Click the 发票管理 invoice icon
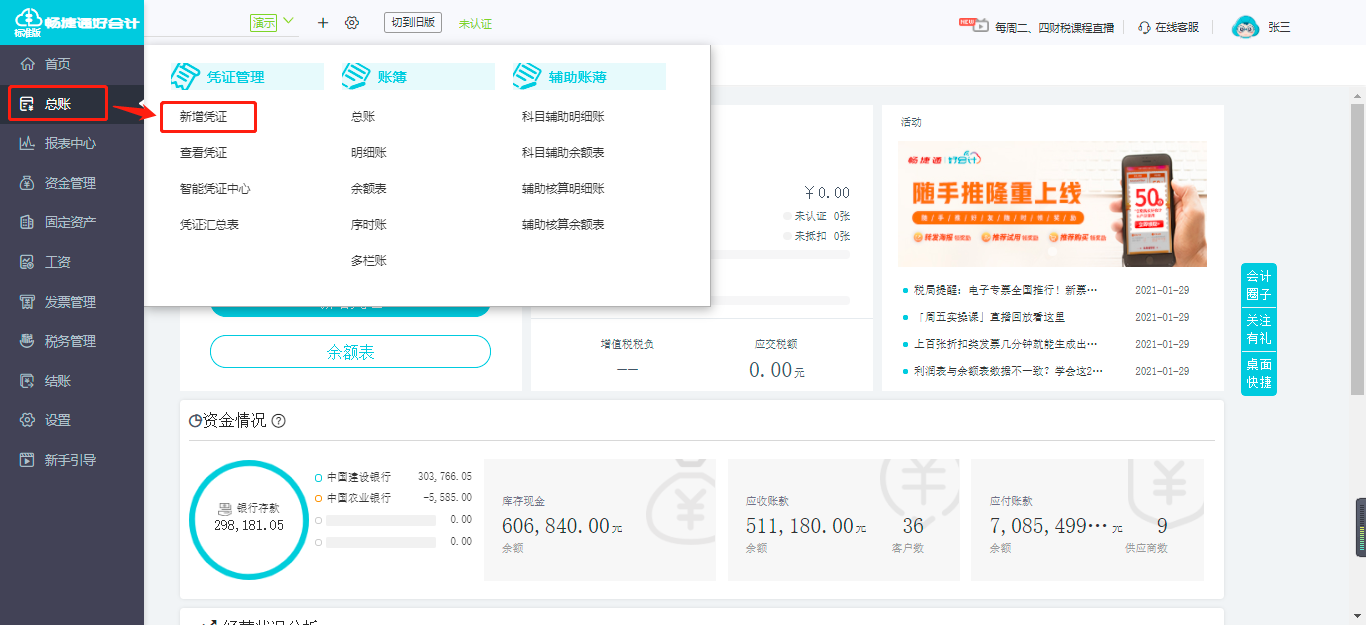Screen dimensions: 1366x625 [27, 302]
